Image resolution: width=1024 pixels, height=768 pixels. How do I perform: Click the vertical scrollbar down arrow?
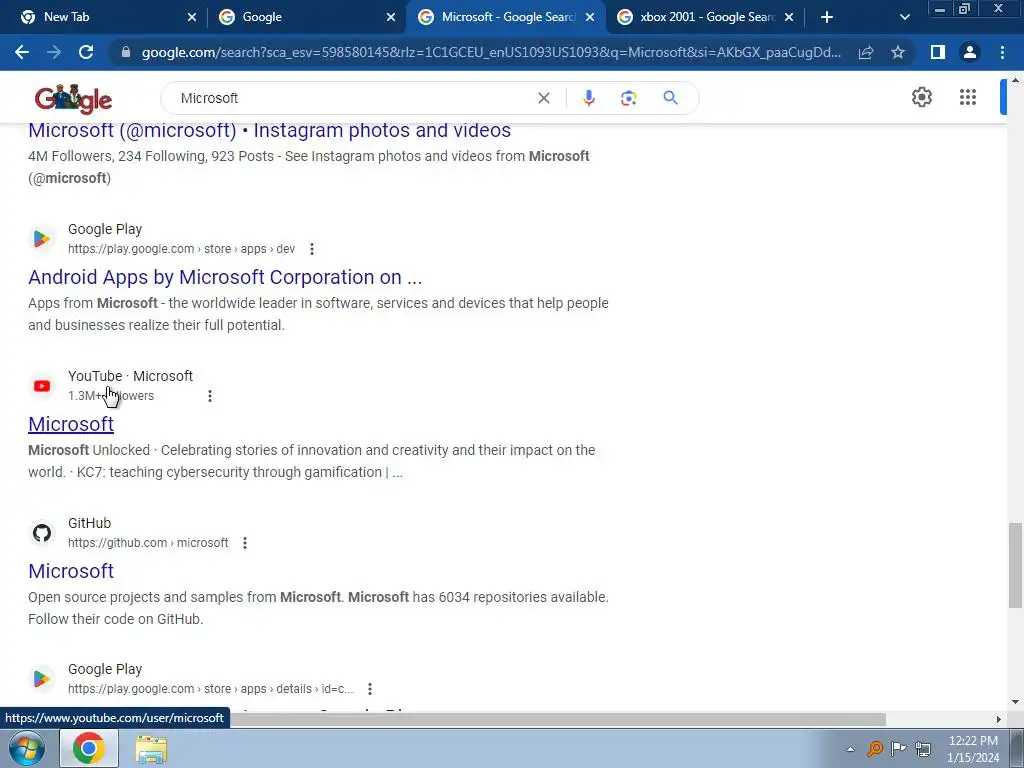coord(1016,702)
